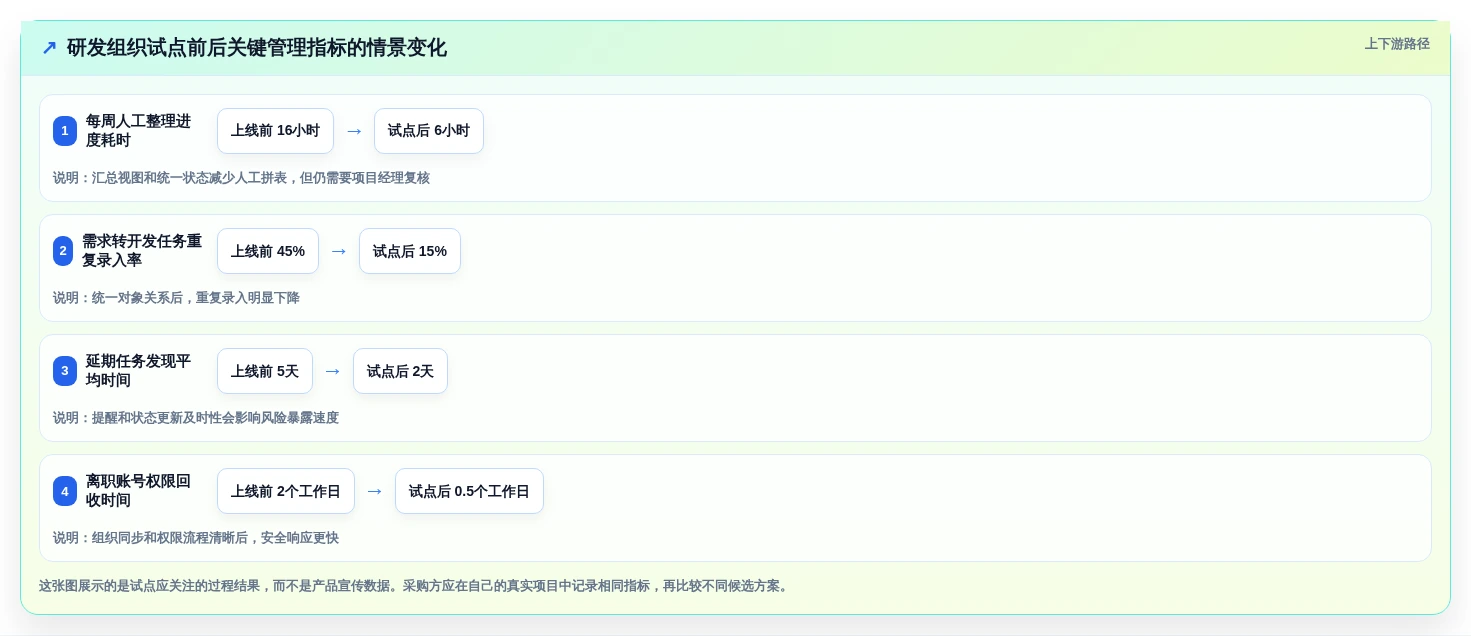Screen dimensions: 1471x636
Task: Click the number 2 badge
Action: [x=63, y=251]
